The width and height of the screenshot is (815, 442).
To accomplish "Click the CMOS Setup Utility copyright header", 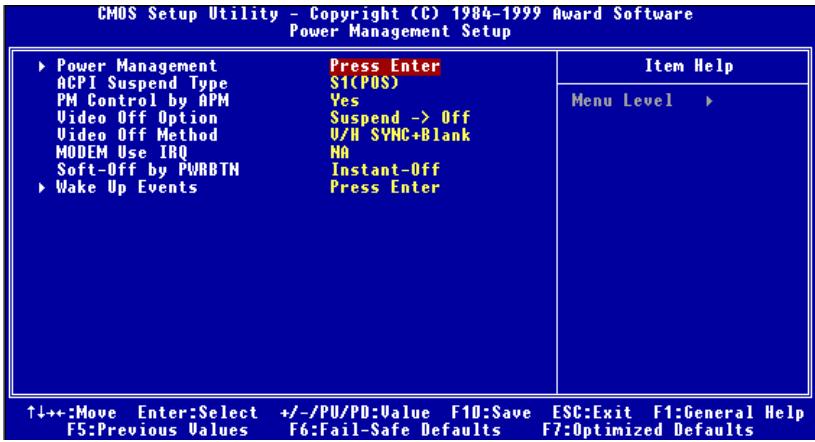I will tap(395, 14).
